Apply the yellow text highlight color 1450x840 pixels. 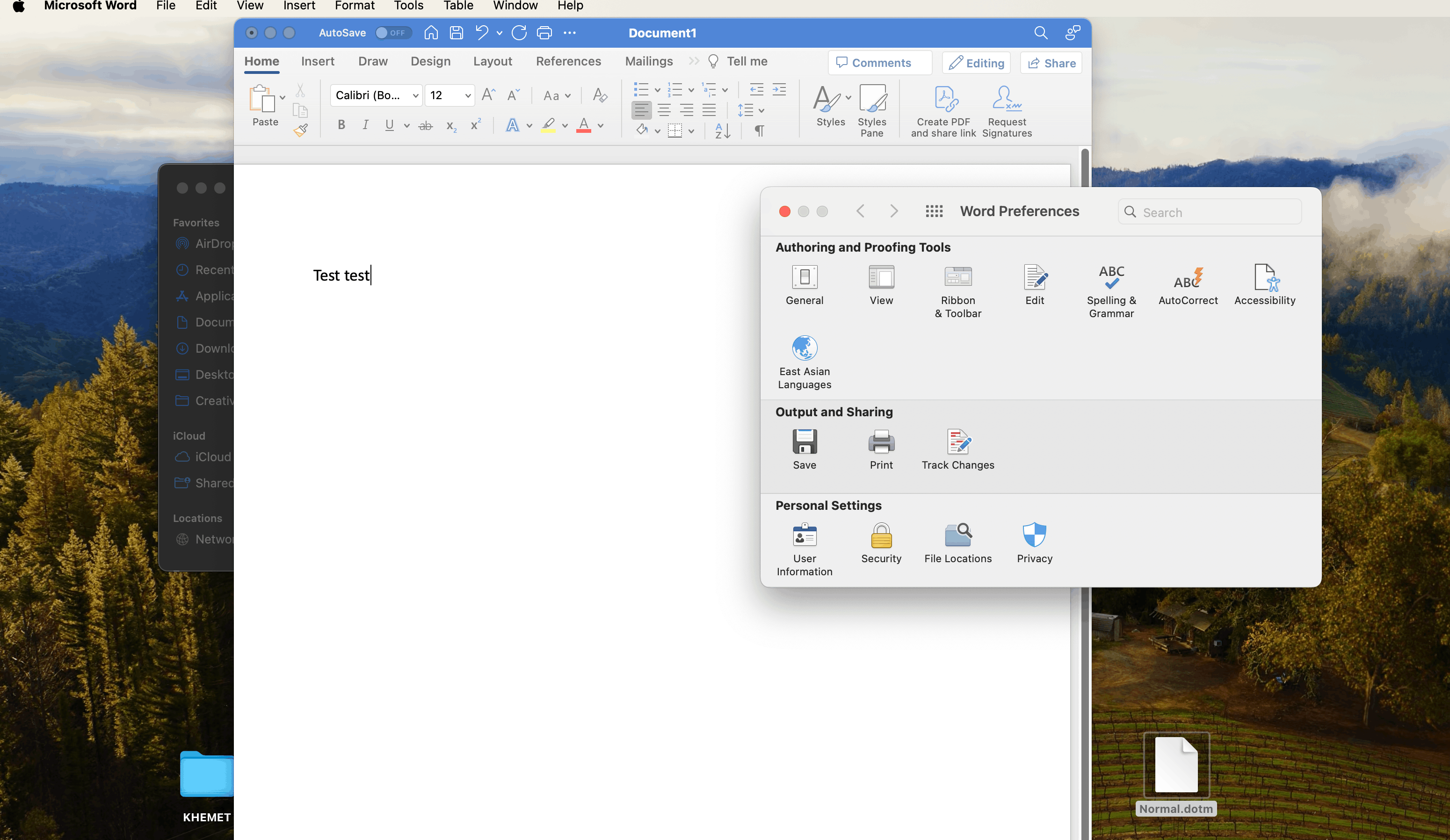(x=548, y=125)
